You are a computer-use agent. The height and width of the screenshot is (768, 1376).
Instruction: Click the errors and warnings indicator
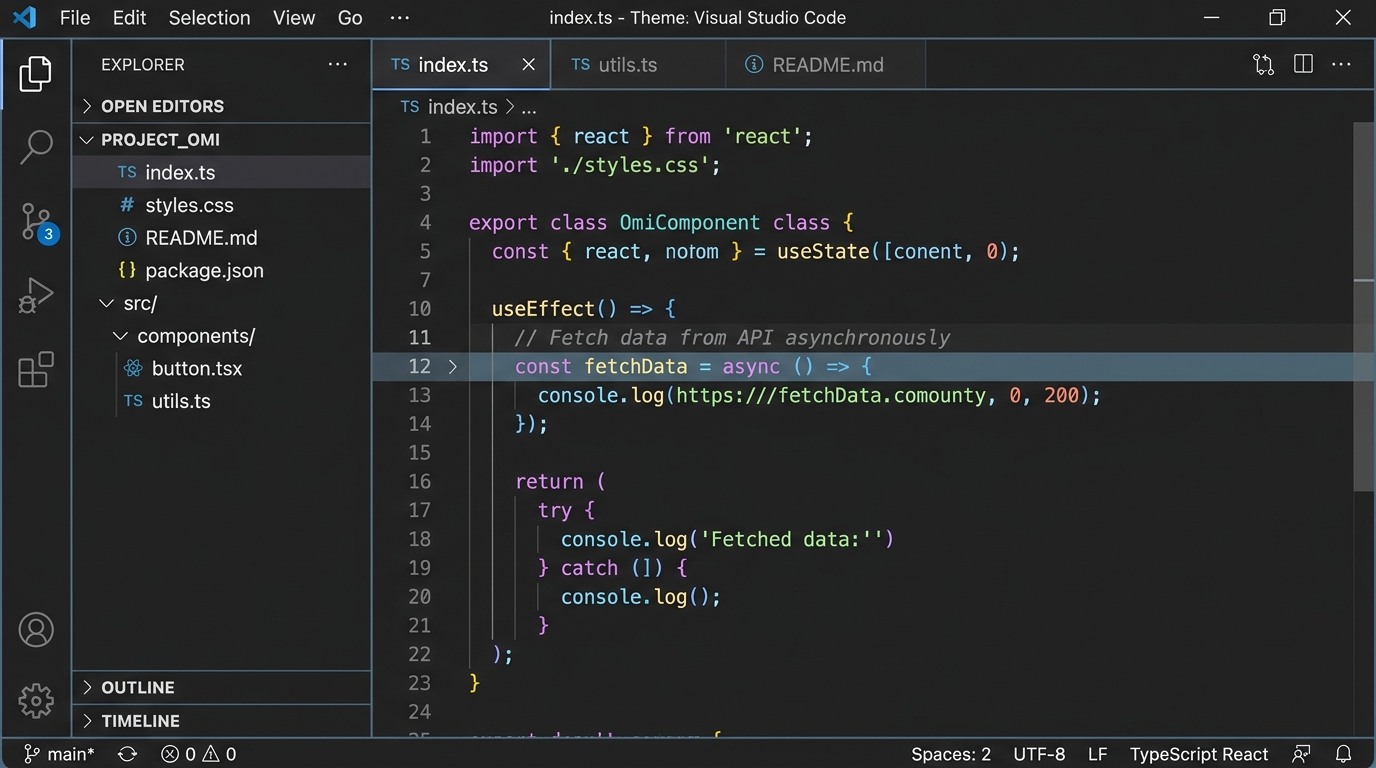[x=198, y=754]
